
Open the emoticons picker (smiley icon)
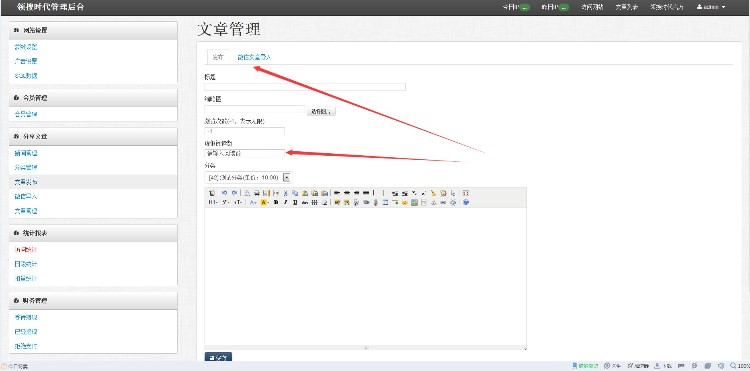pos(405,202)
